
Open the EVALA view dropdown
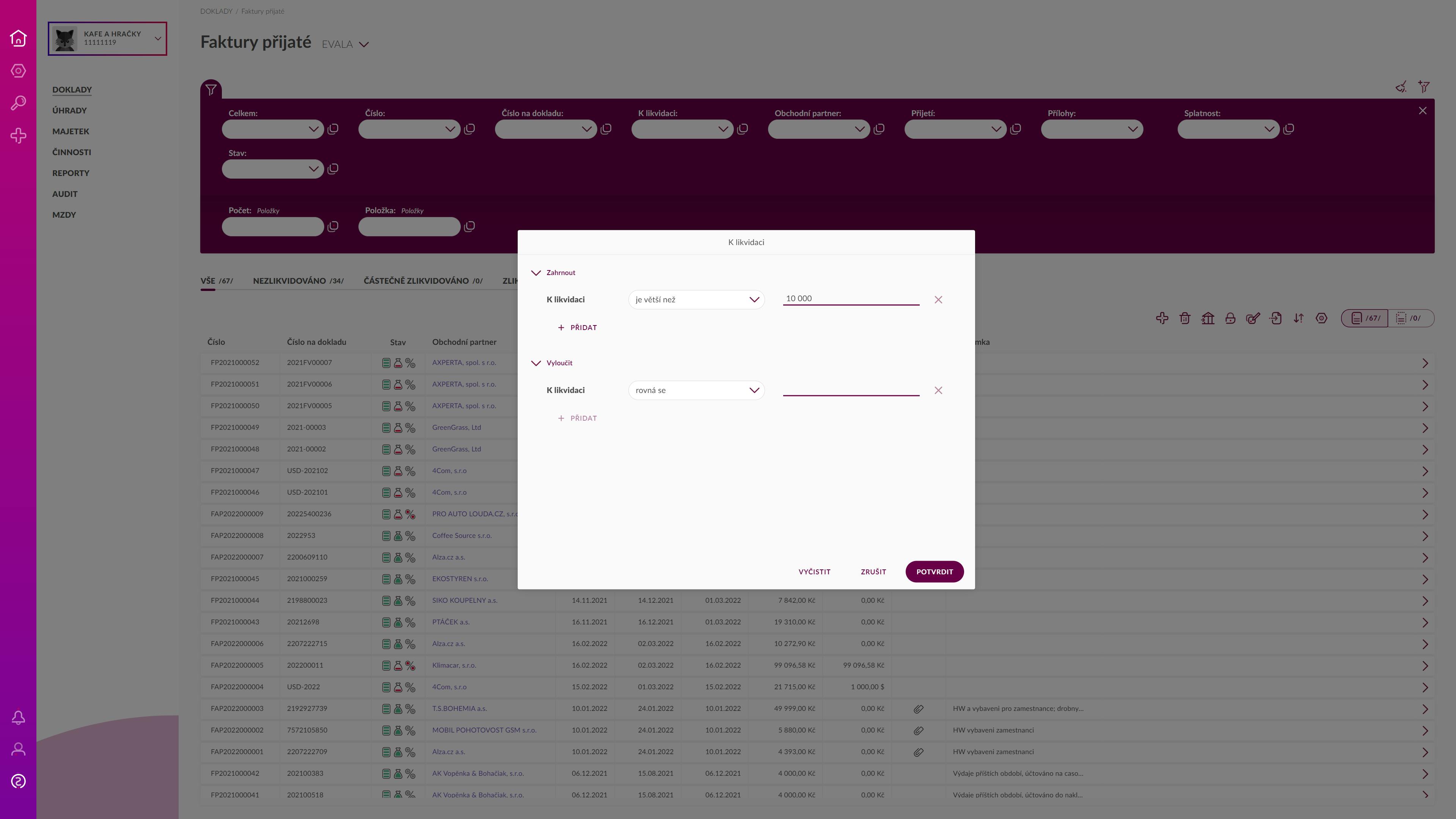click(x=346, y=44)
